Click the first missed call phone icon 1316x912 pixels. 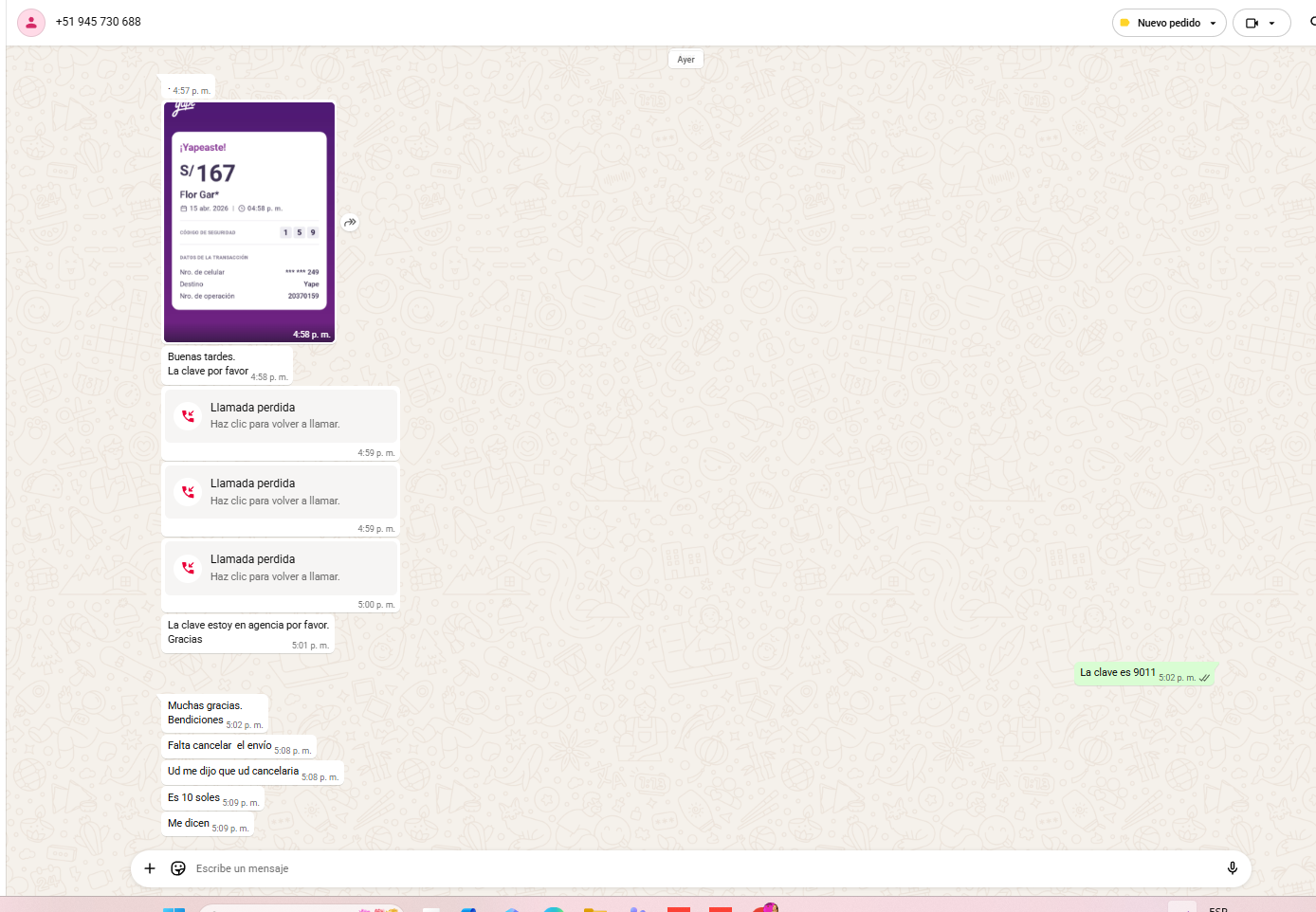189,415
